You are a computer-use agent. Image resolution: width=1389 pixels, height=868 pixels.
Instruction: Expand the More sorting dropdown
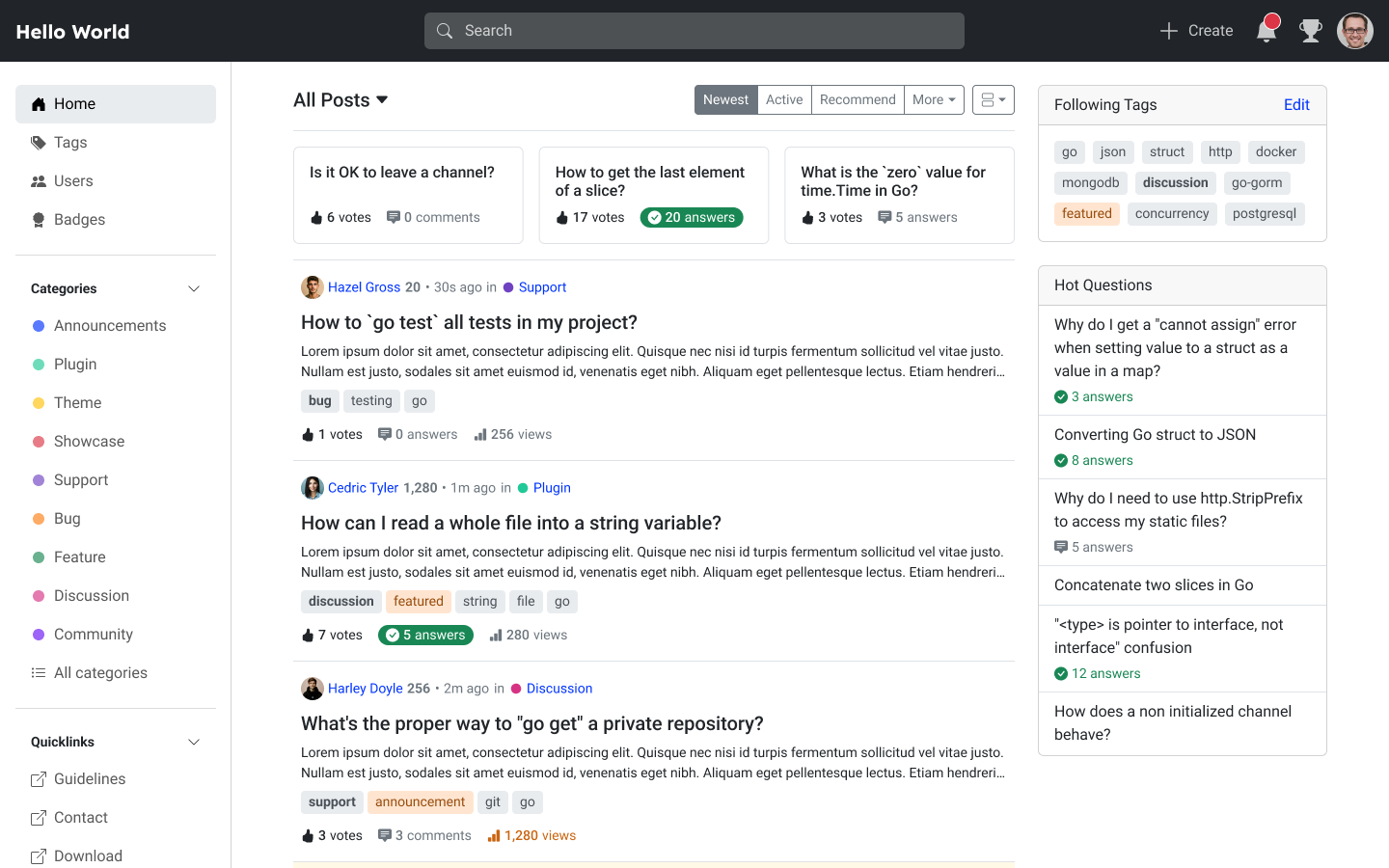point(934,99)
